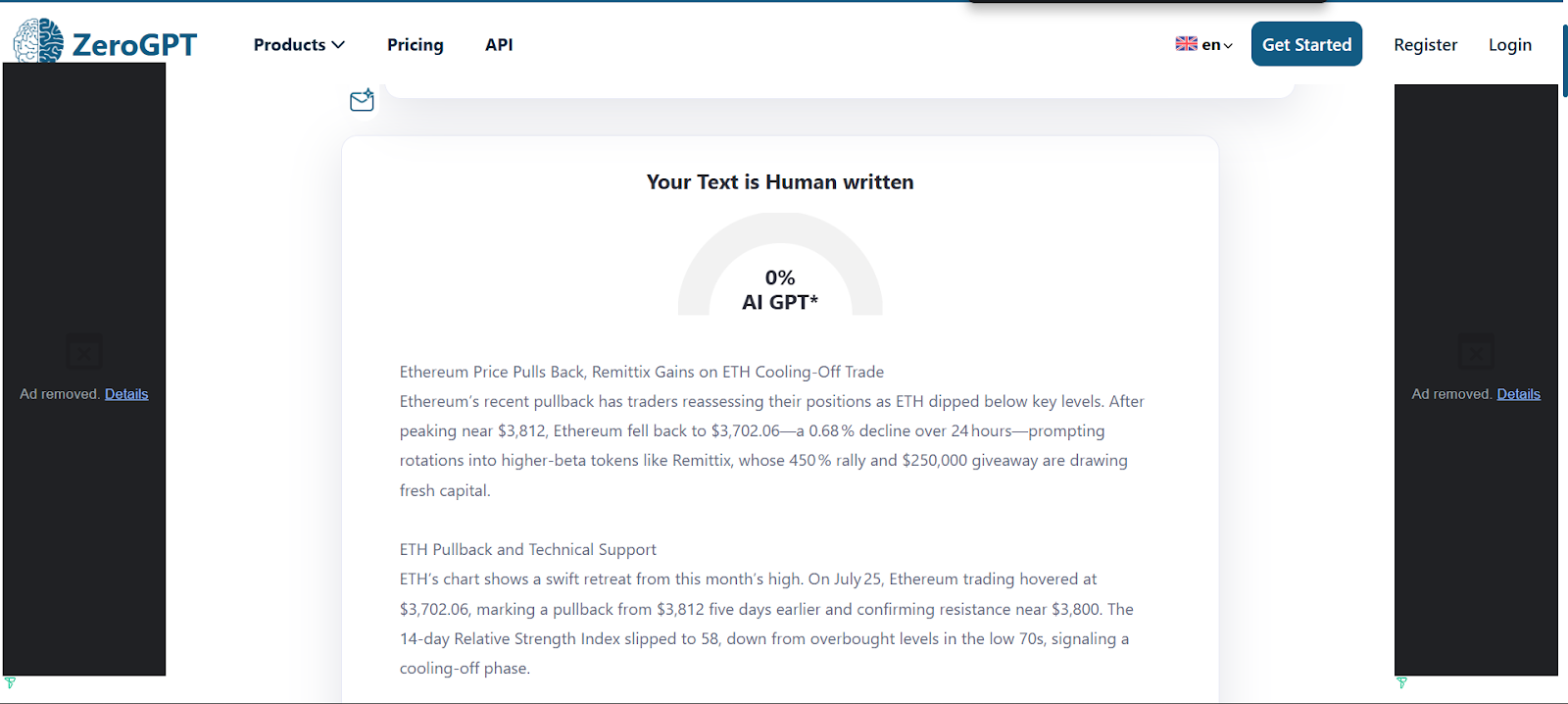Viewport: 1568px width, 704px height.
Task: Go to the API menu item
Action: coord(499,44)
